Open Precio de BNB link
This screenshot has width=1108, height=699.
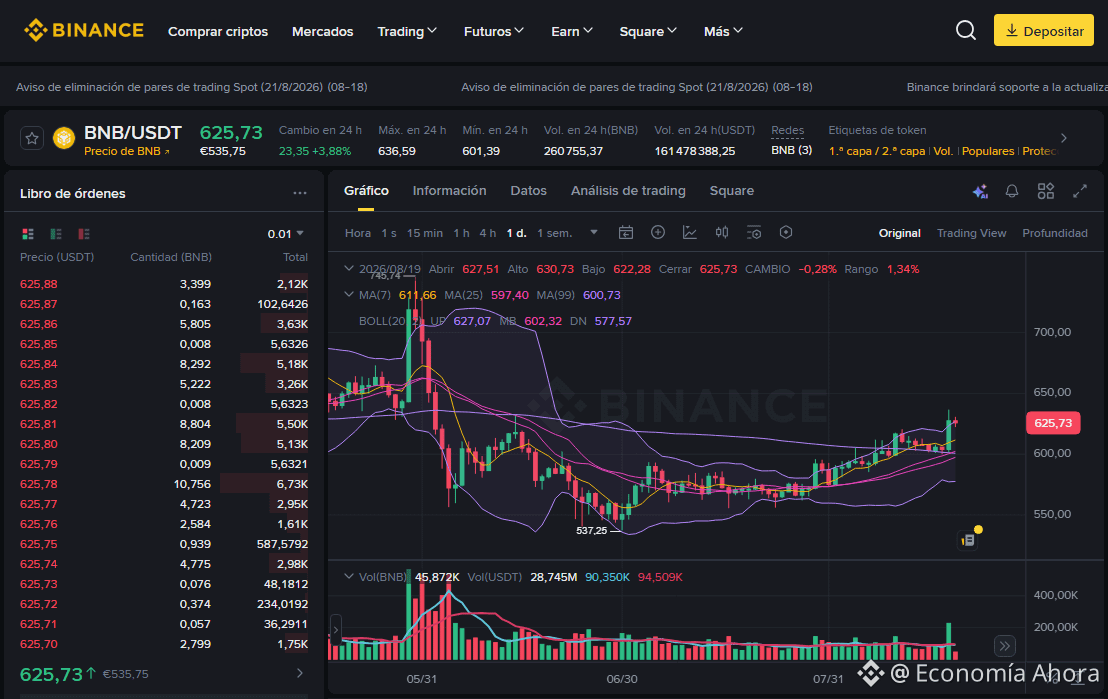click(126, 151)
